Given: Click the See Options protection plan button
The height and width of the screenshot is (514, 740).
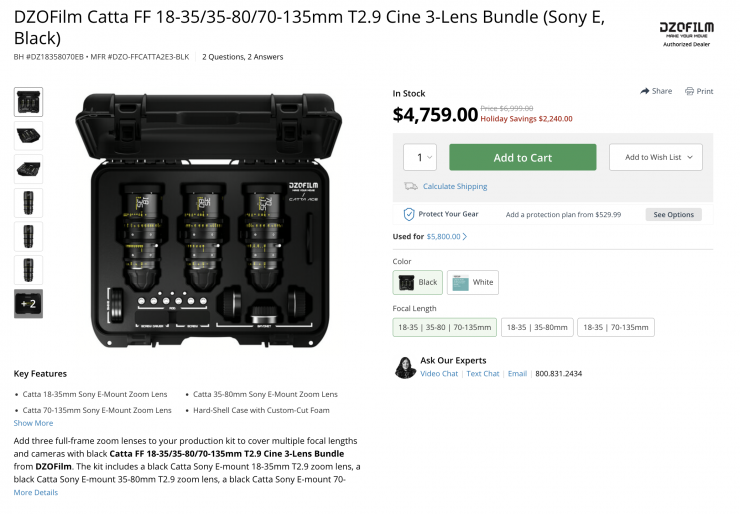Looking at the screenshot, I should click(x=673, y=214).
